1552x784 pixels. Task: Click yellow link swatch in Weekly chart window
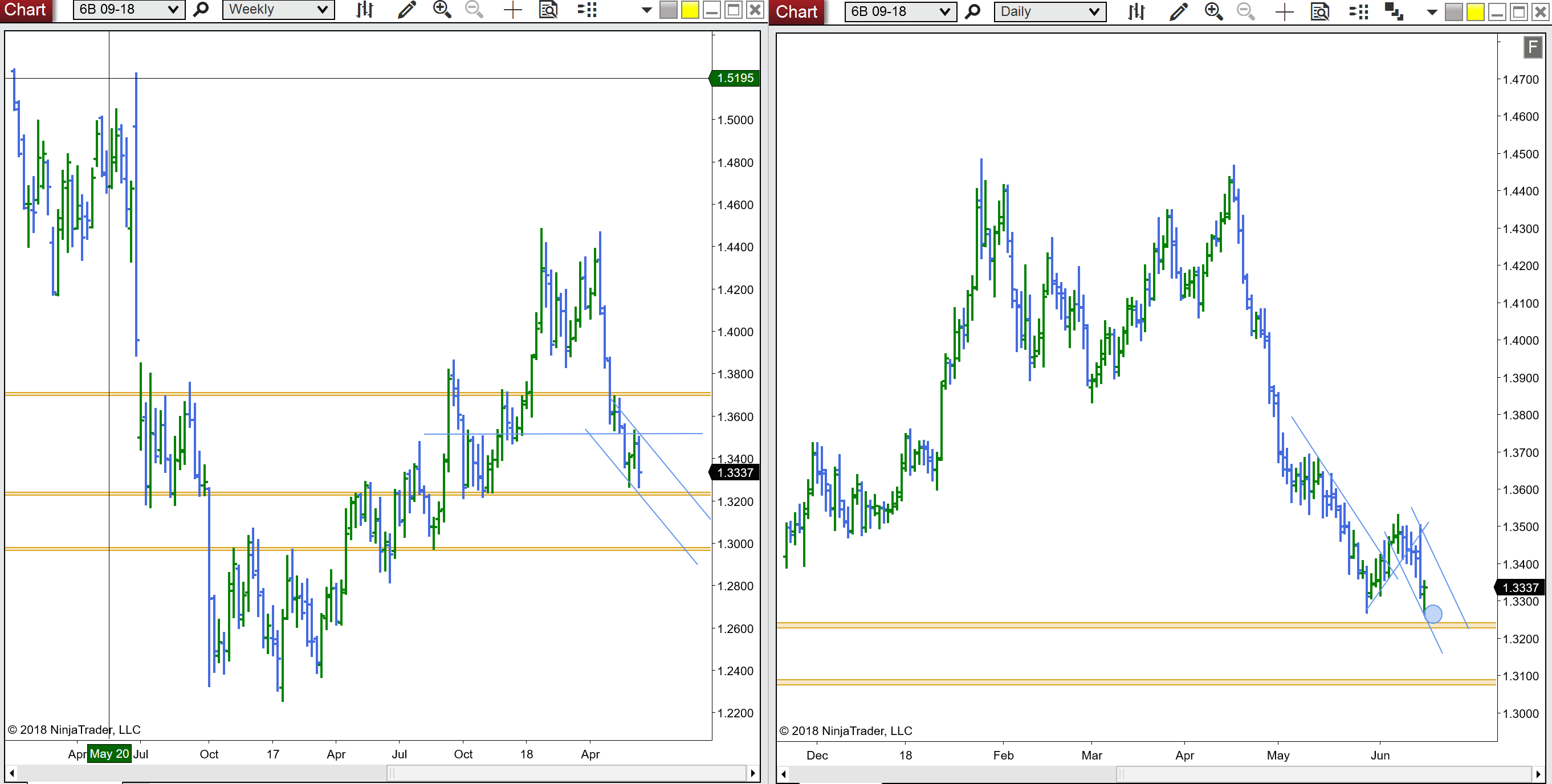point(690,10)
